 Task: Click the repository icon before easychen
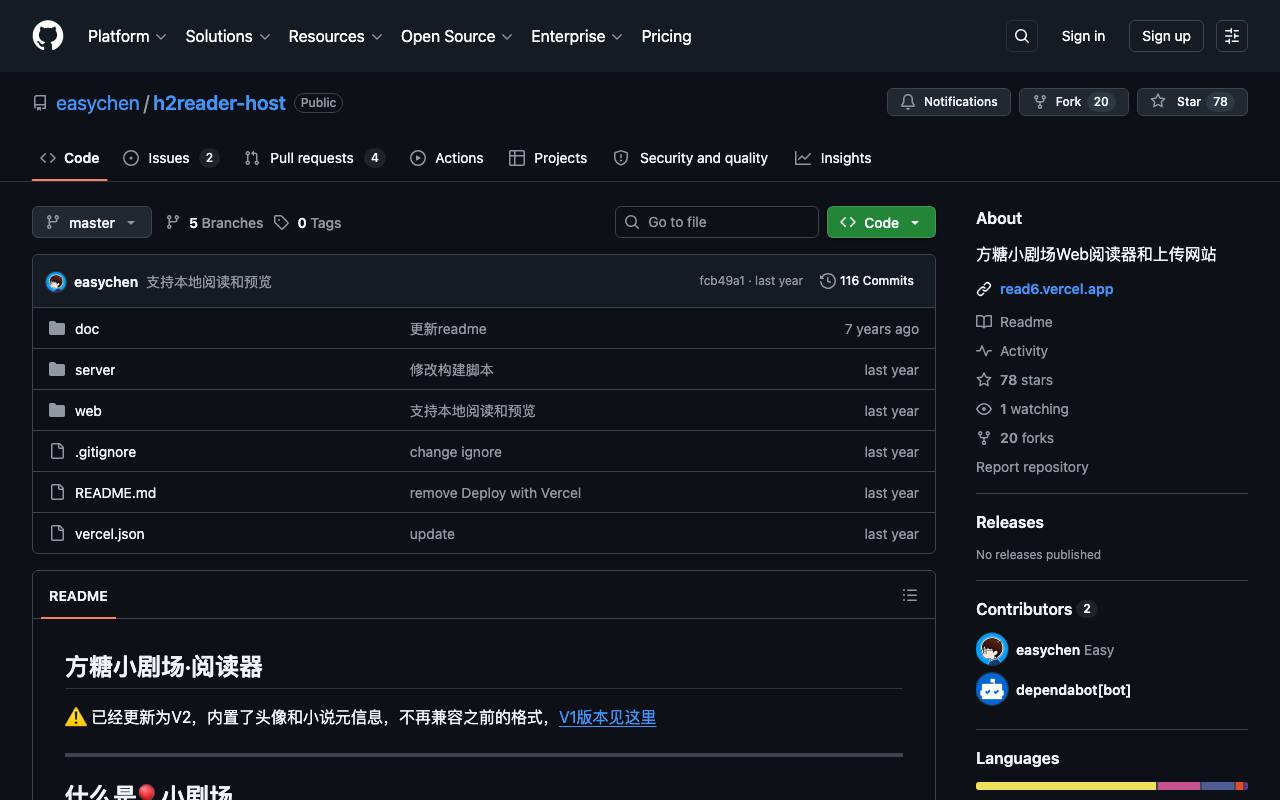40,103
